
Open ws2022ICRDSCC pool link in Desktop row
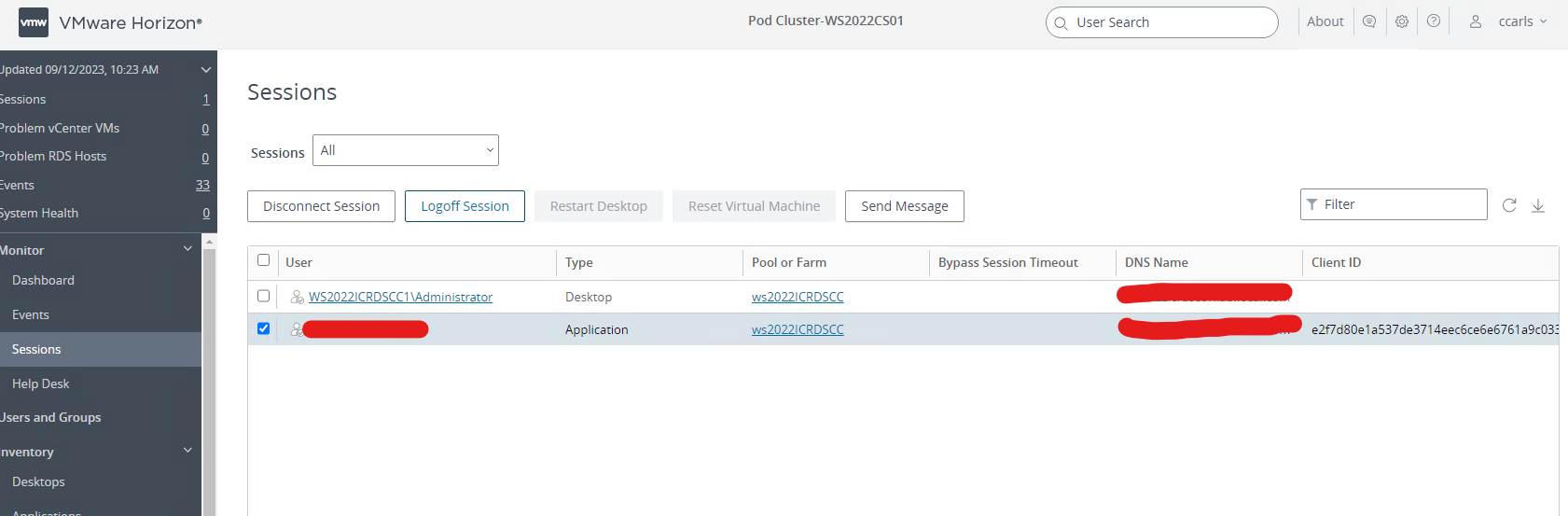pyautogui.click(x=798, y=297)
